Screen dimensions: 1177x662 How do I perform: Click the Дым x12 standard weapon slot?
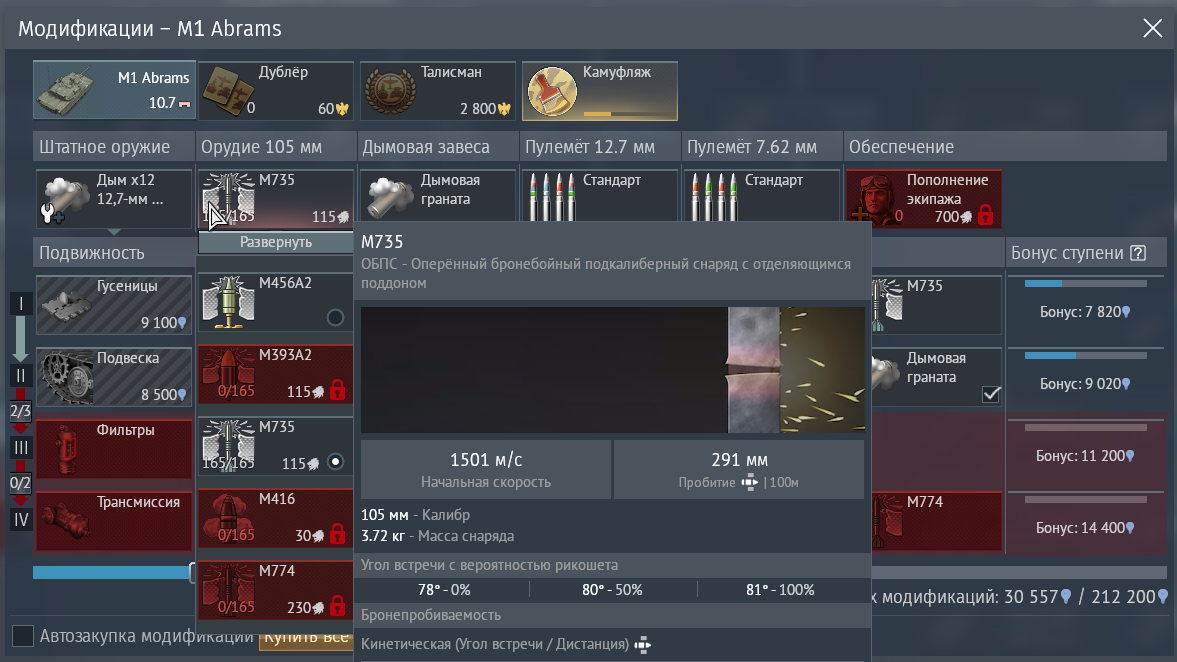114,198
